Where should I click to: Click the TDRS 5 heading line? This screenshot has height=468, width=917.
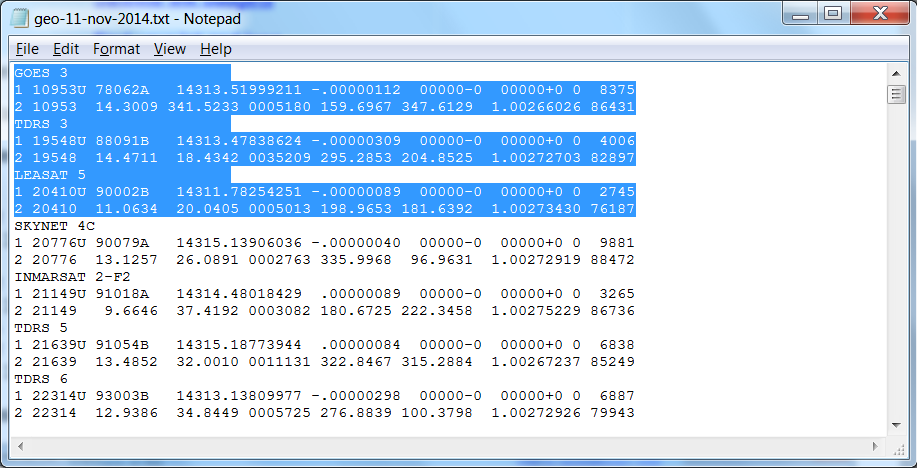(x=41, y=328)
